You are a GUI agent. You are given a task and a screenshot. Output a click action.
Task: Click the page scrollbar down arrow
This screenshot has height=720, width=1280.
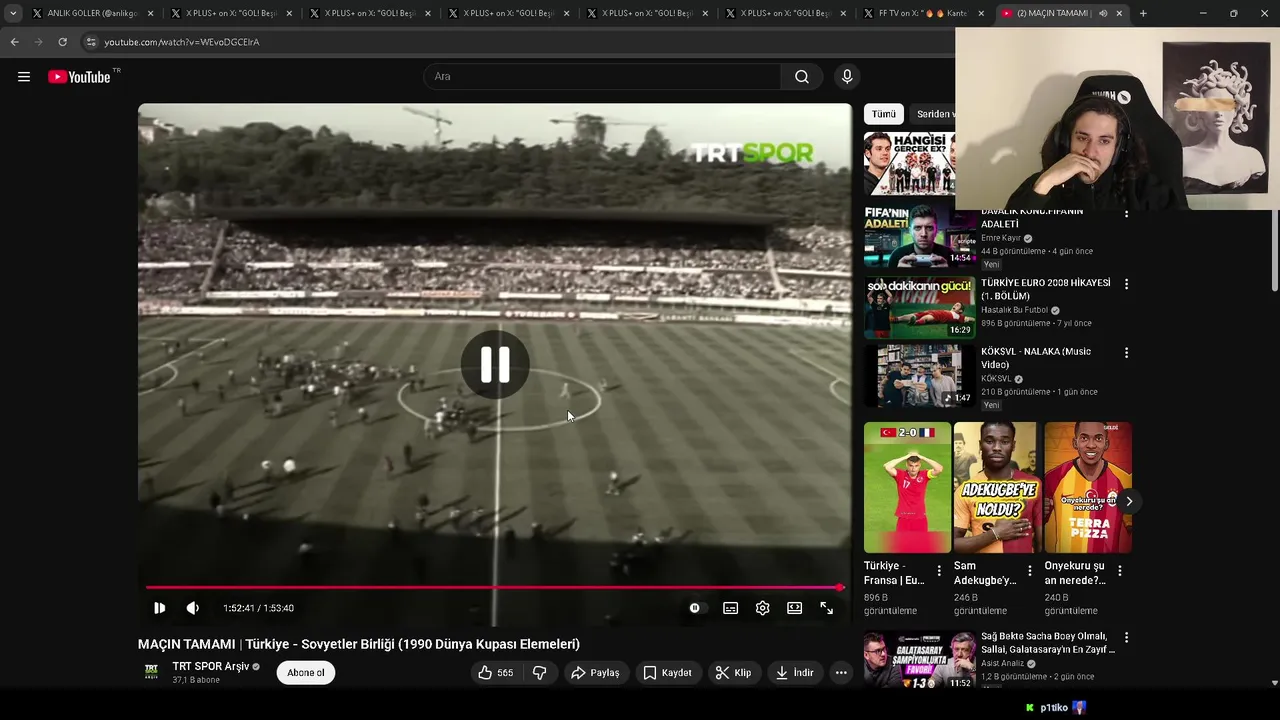tap(1274, 683)
